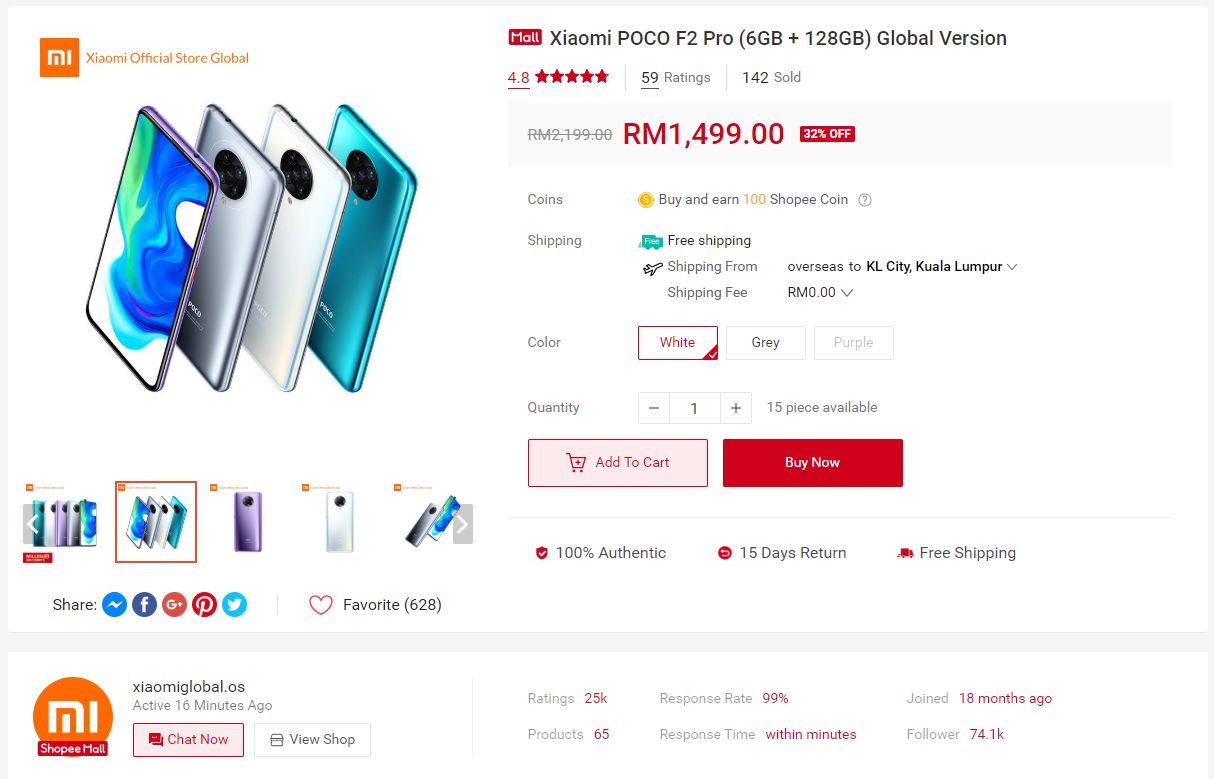This screenshot has width=1214, height=779.
Task: Share product on Twitter
Action: click(x=234, y=605)
